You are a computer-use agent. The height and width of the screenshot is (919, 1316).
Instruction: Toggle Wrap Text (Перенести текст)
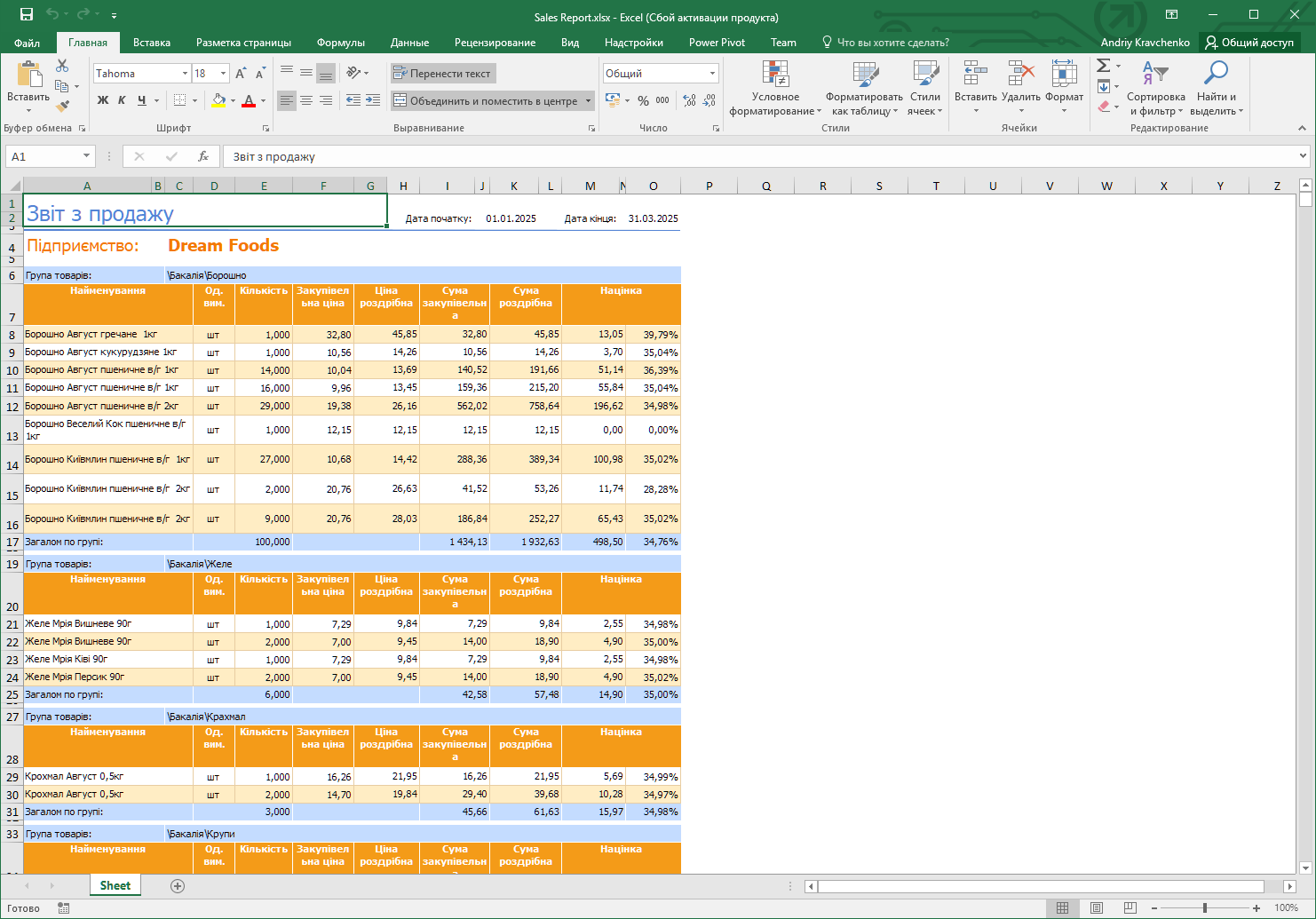pos(443,74)
